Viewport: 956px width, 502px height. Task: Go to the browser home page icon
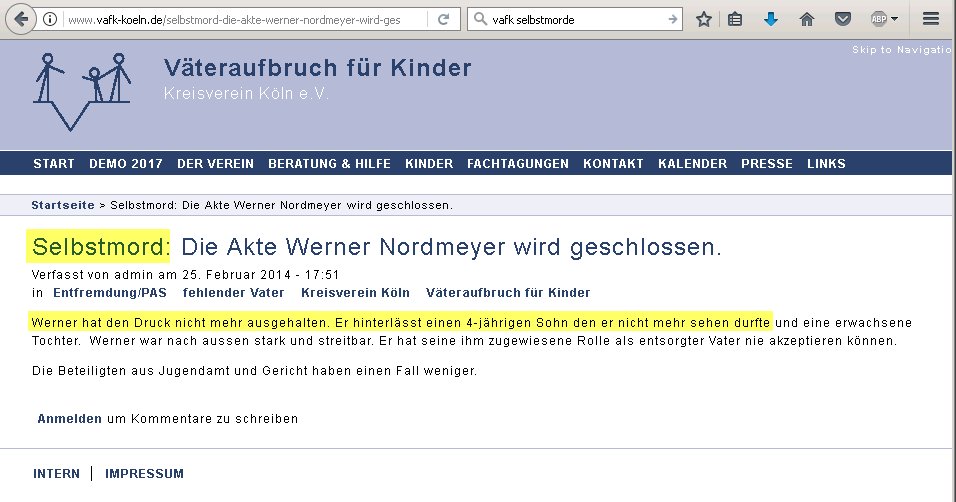pyautogui.click(x=807, y=20)
